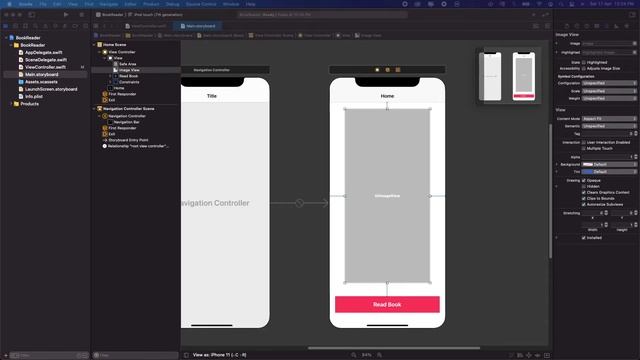640x360 pixels.
Task: Open the Xcode menu
Action: tap(25, 4)
